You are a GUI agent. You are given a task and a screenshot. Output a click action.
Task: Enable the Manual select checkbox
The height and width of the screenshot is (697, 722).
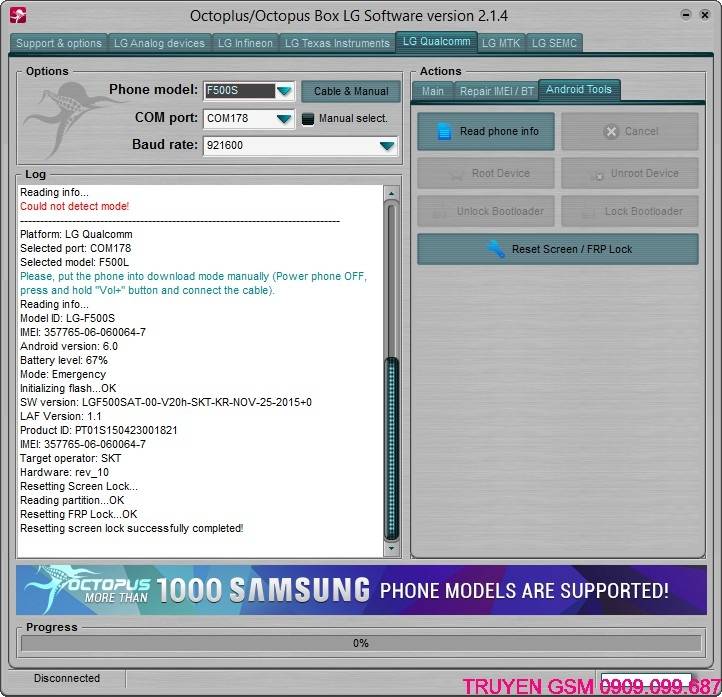click(308, 119)
